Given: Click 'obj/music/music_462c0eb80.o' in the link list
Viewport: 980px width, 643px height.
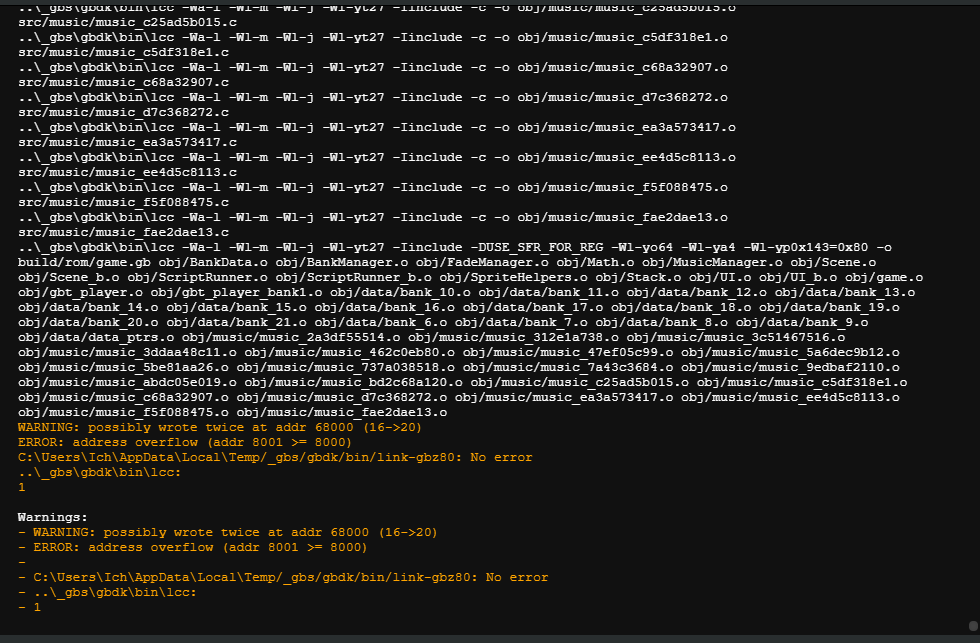Looking at the screenshot, I should click(x=349, y=352).
